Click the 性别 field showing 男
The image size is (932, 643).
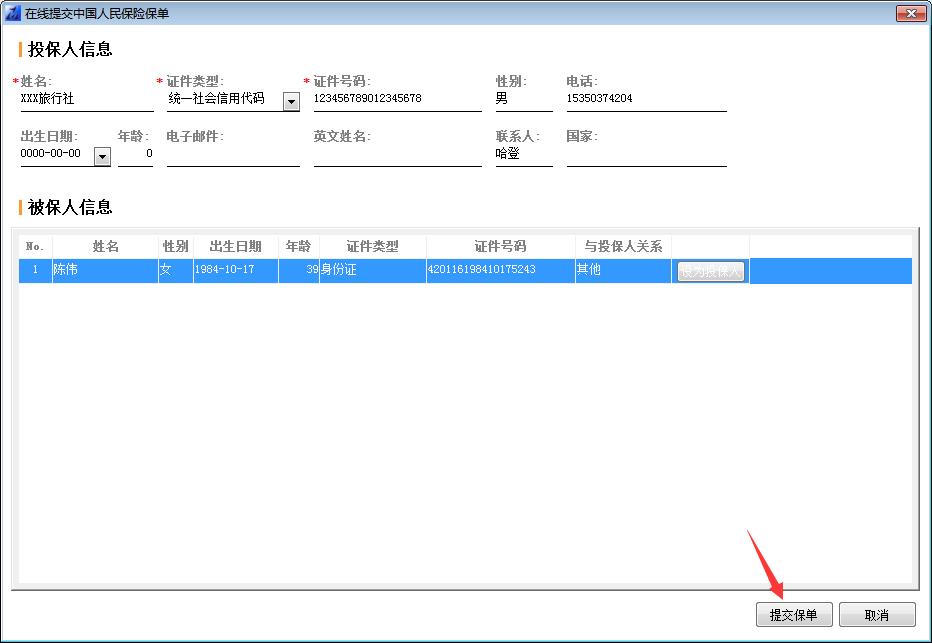[x=523, y=99]
